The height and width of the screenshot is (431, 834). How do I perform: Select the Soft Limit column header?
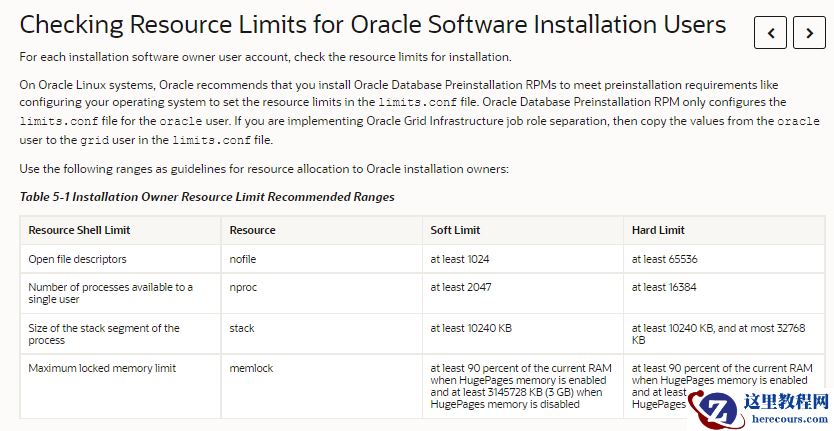[455, 230]
